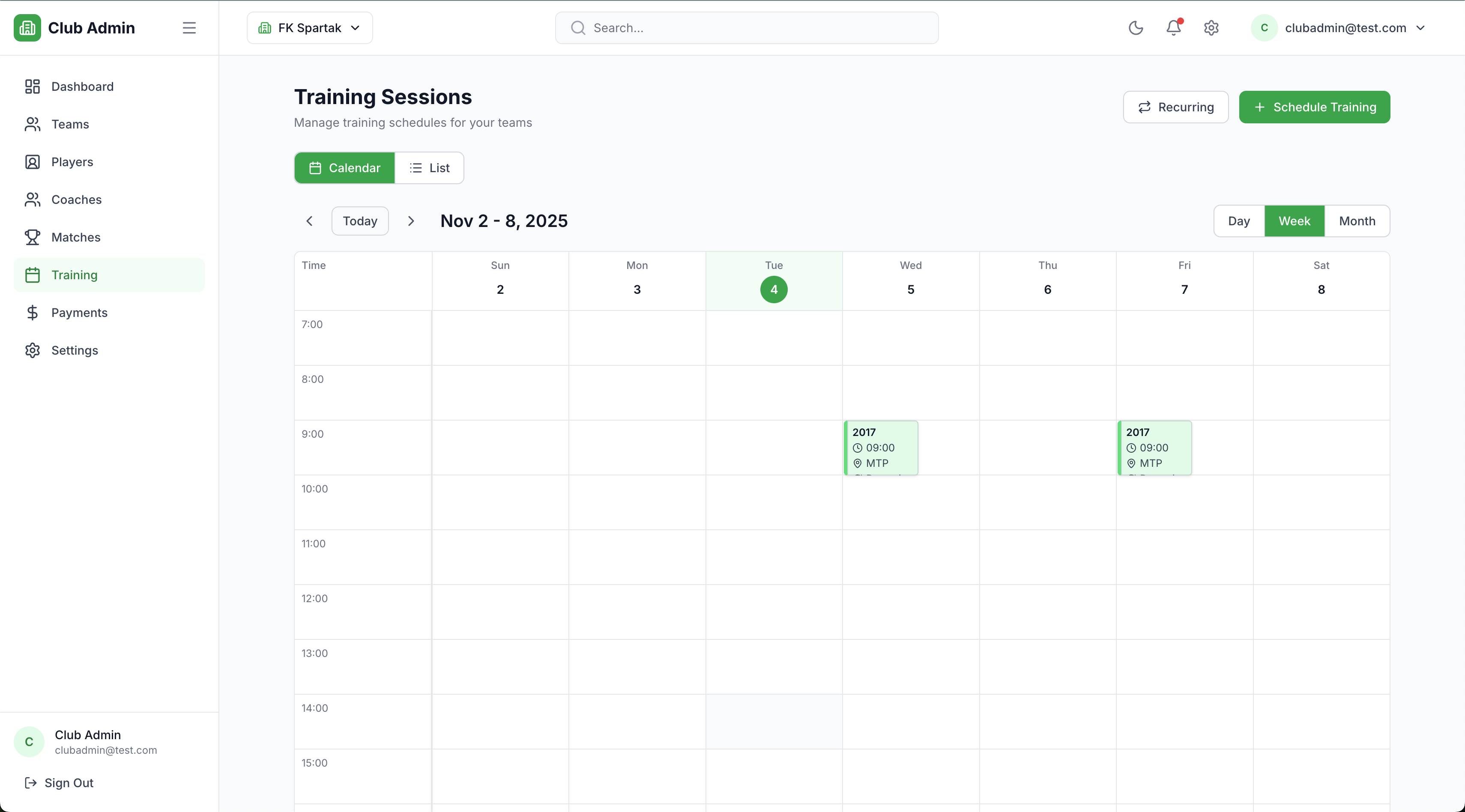The width and height of the screenshot is (1465, 812).
Task: Expand the FK Spartak club dropdown
Action: [x=309, y=28]
